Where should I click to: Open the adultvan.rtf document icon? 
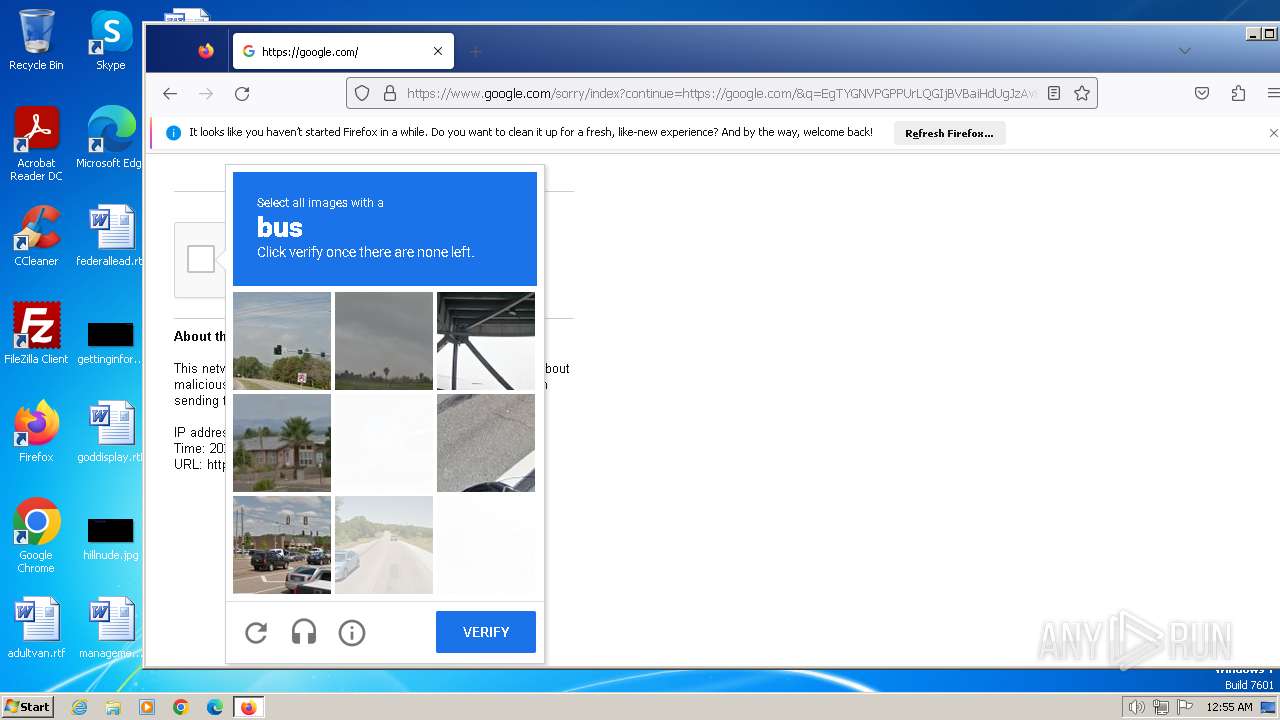pyautogui.click(x=36, y=628)
